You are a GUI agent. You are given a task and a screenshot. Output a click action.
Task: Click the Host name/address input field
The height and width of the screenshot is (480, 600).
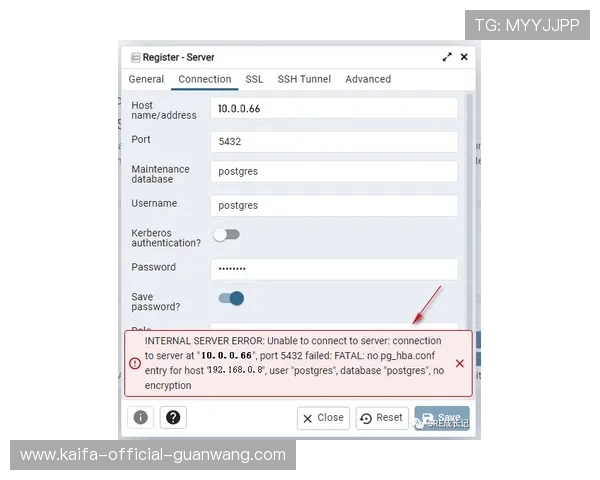tap(334, 109)
